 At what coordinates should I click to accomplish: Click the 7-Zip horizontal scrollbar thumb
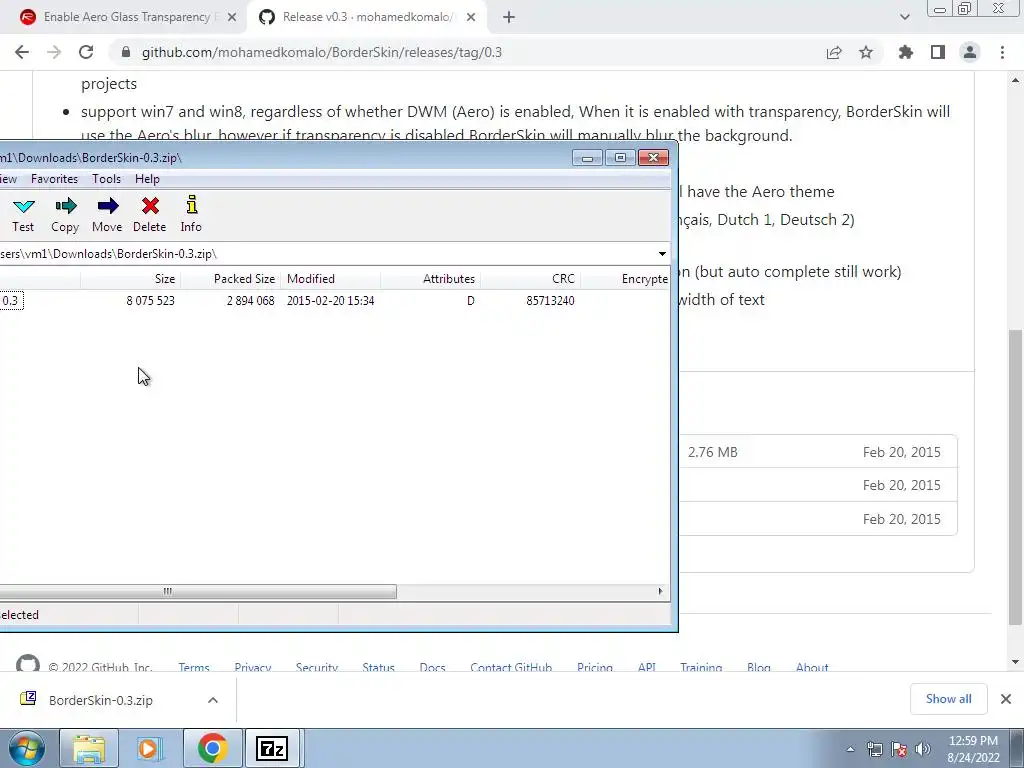point(198,592)
